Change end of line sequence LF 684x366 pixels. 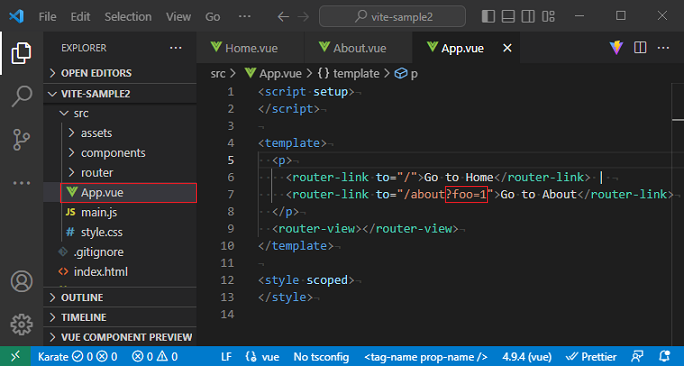tap(226, 357)
